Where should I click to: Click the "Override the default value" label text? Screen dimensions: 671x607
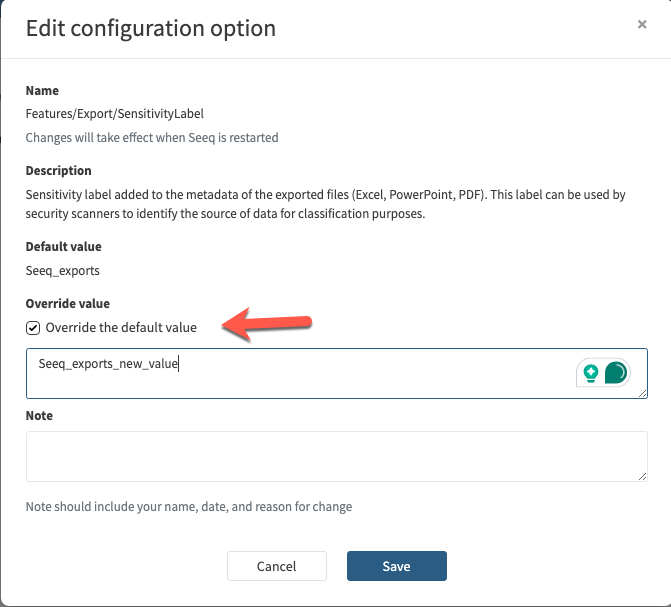[121, 327]
